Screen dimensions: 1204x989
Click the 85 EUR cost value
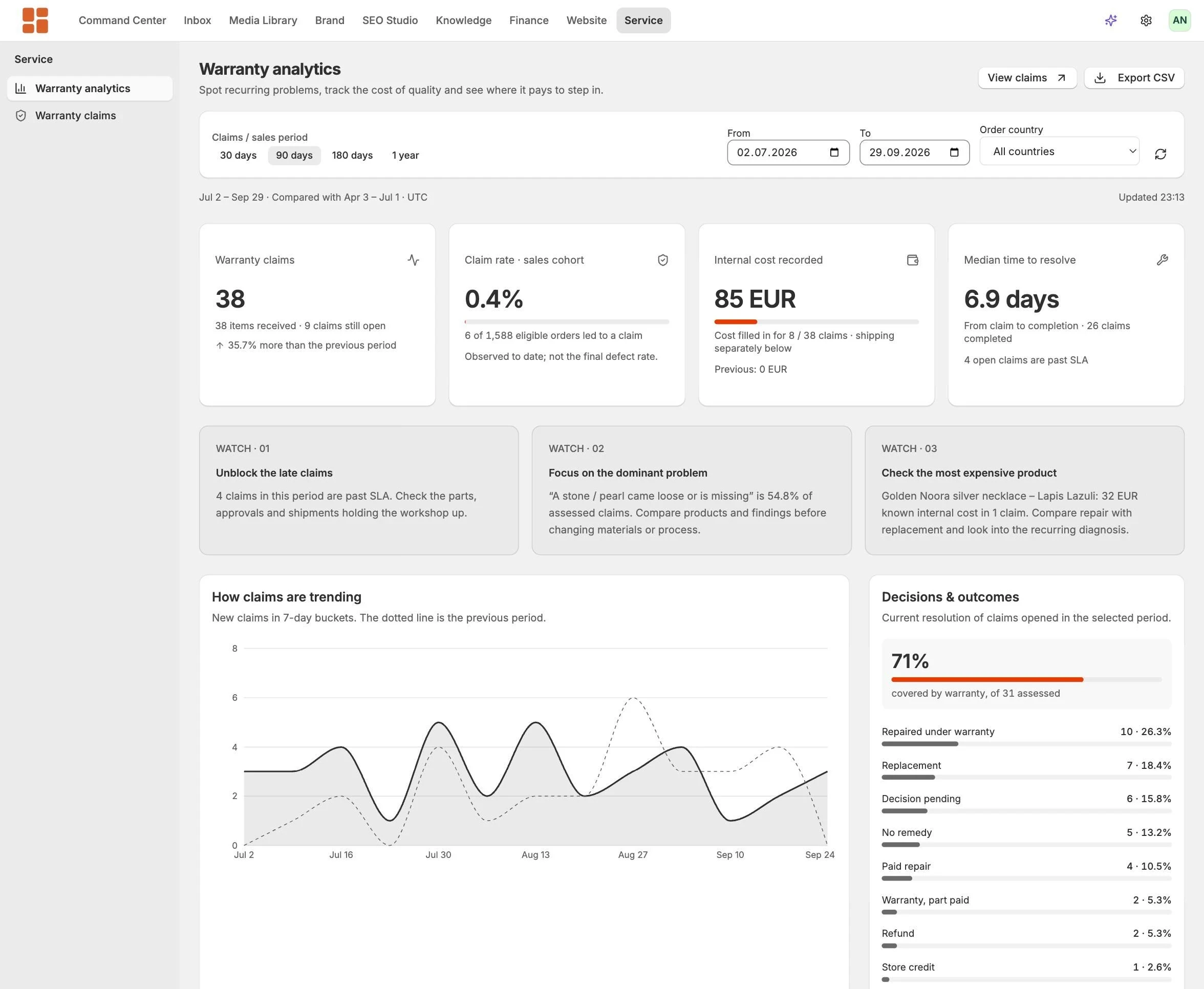point(755,299)
